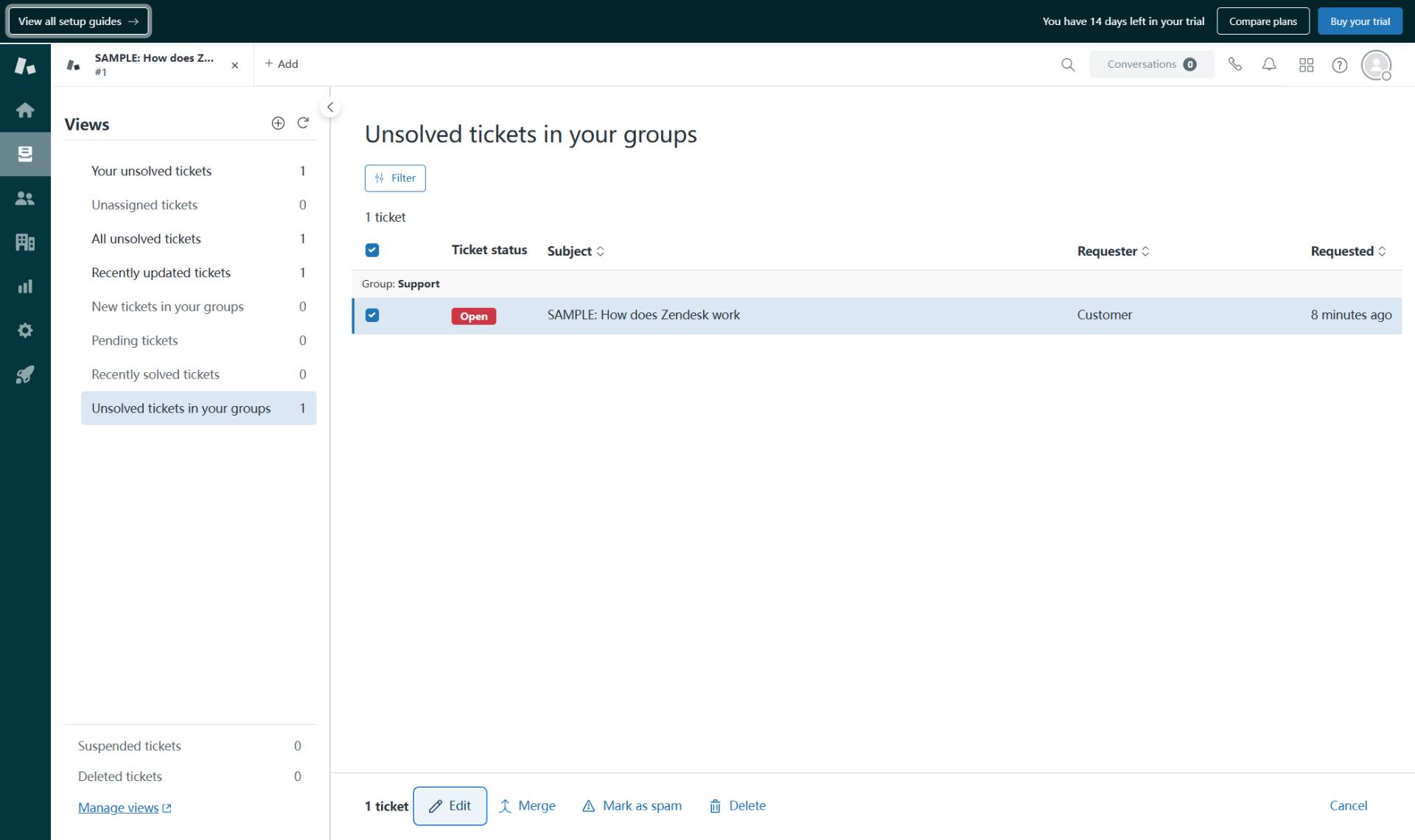Image resolution: width=1415 pixels, height=840 pixels.
Task: Open the Filter button
Action: (395, 178)
